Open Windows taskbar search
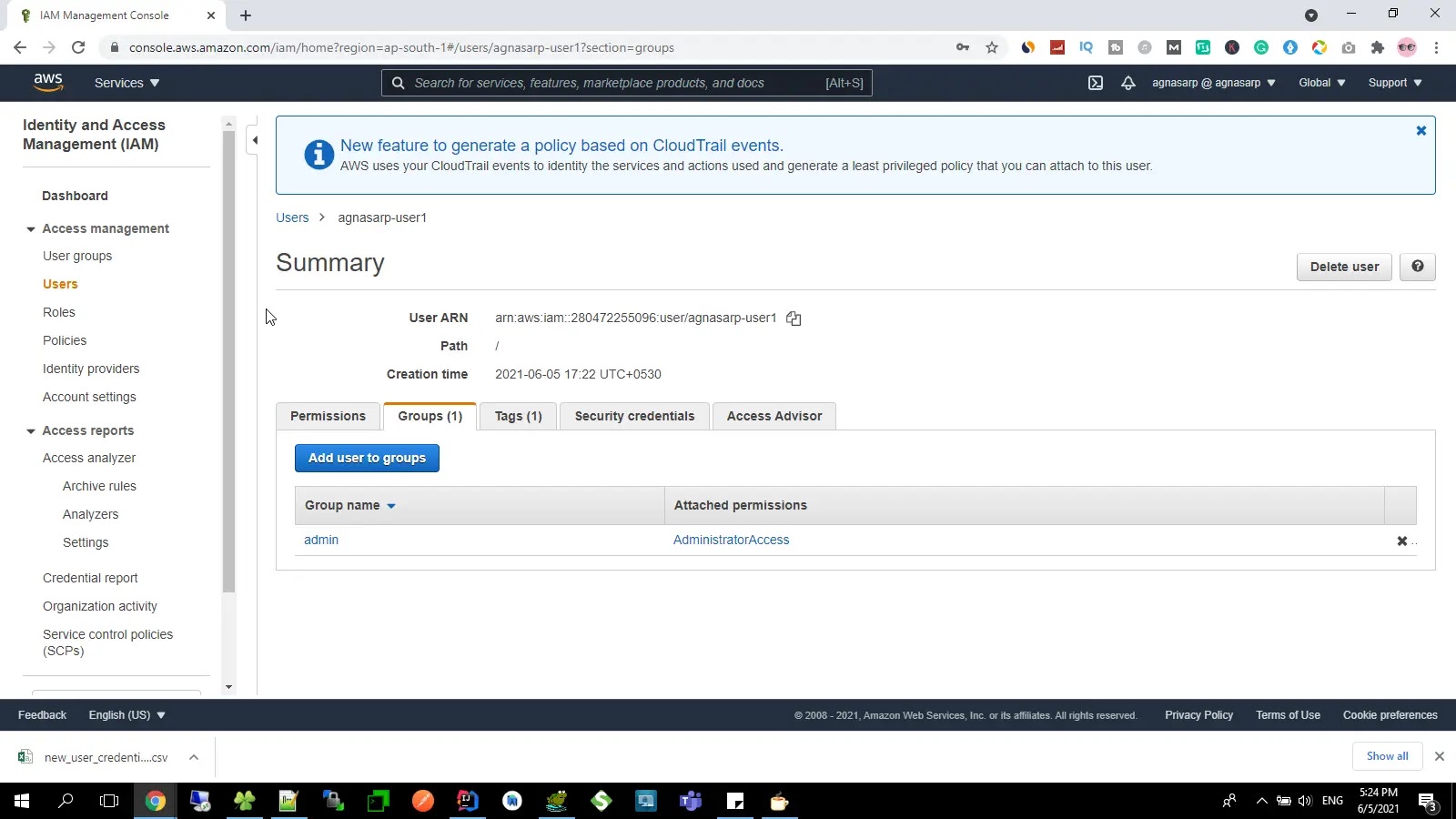The image size is (1456, 819). coord(66,801)
